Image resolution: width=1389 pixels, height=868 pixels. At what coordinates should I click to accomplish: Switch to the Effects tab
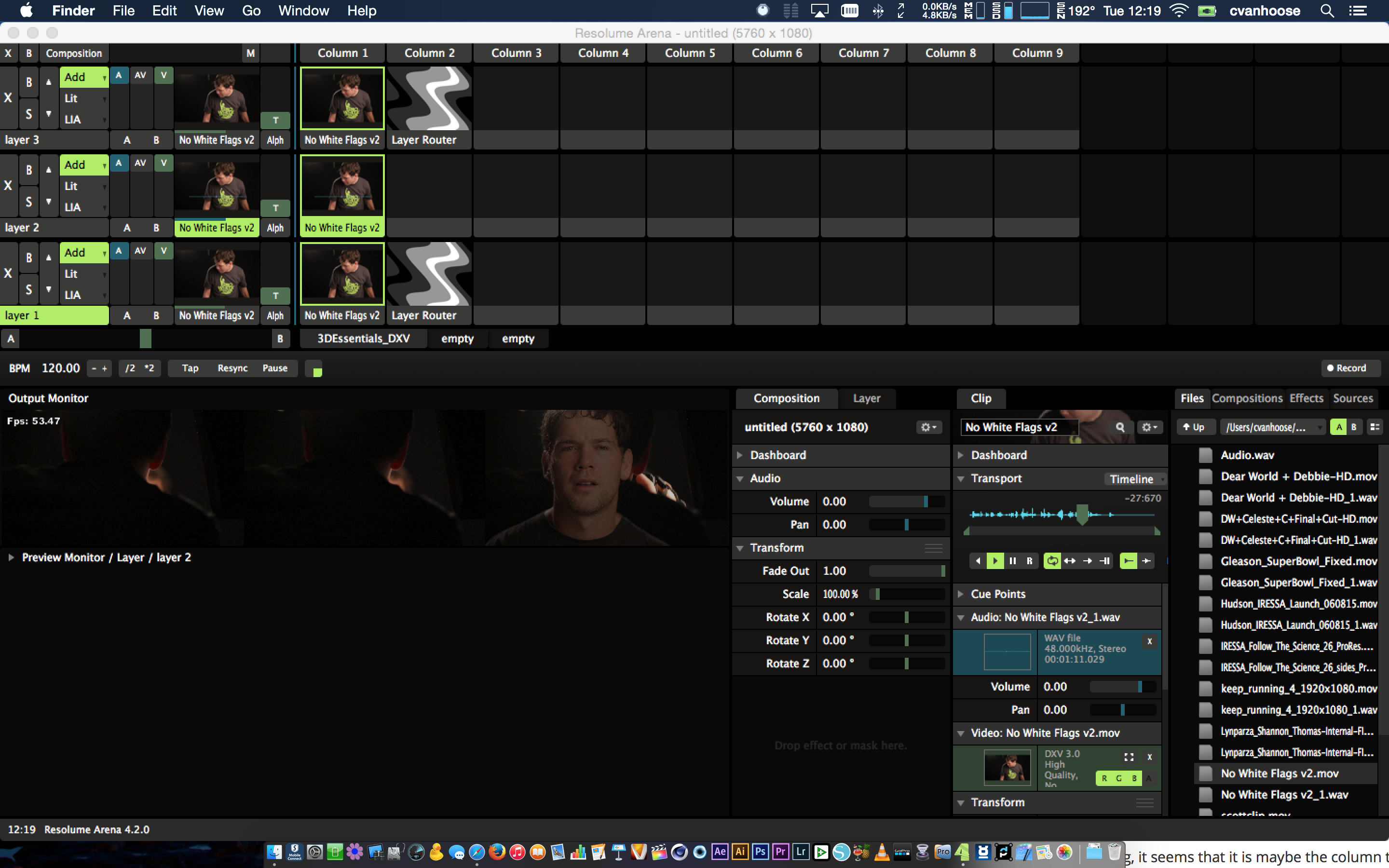pyautogui.click(x=1306, y=398)
